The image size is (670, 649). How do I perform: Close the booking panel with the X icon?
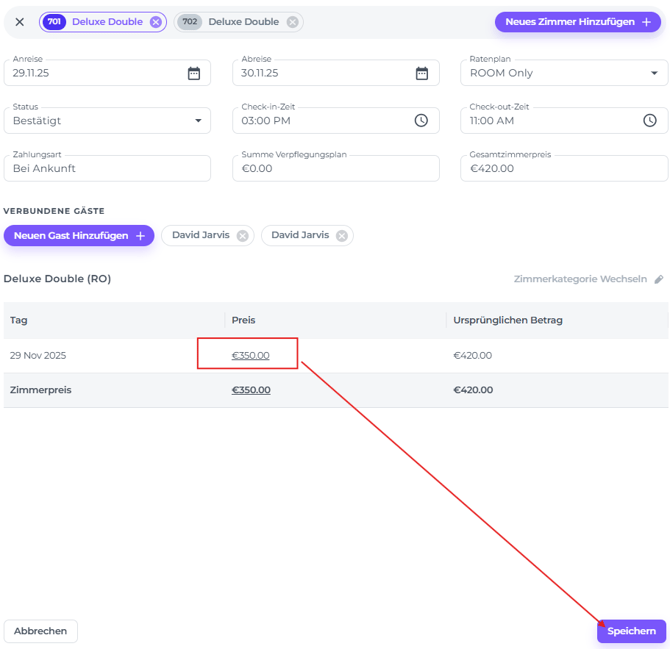(19, 22)
